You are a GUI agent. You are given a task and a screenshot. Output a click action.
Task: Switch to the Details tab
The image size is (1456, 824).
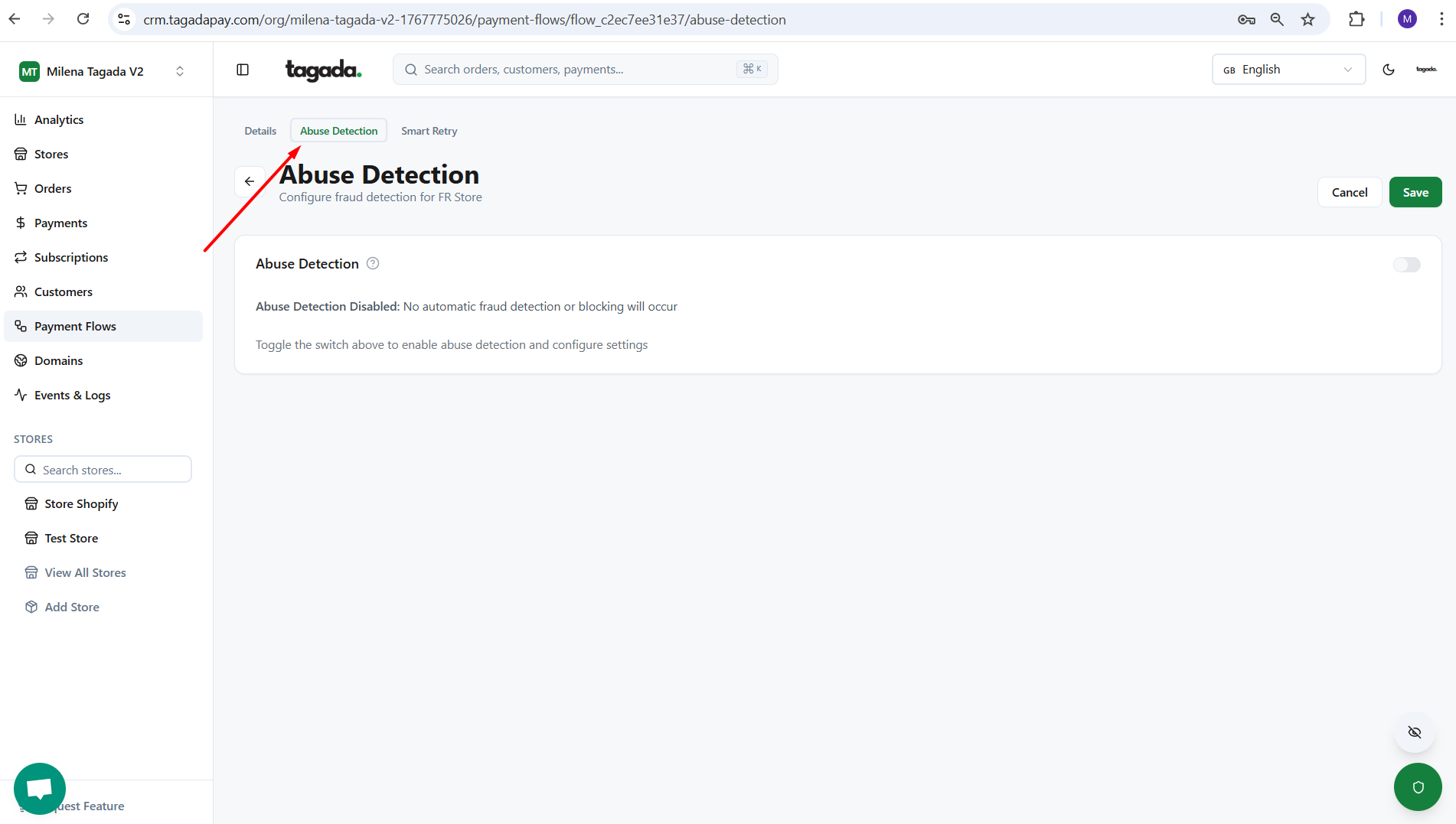(x=260, y=131)
